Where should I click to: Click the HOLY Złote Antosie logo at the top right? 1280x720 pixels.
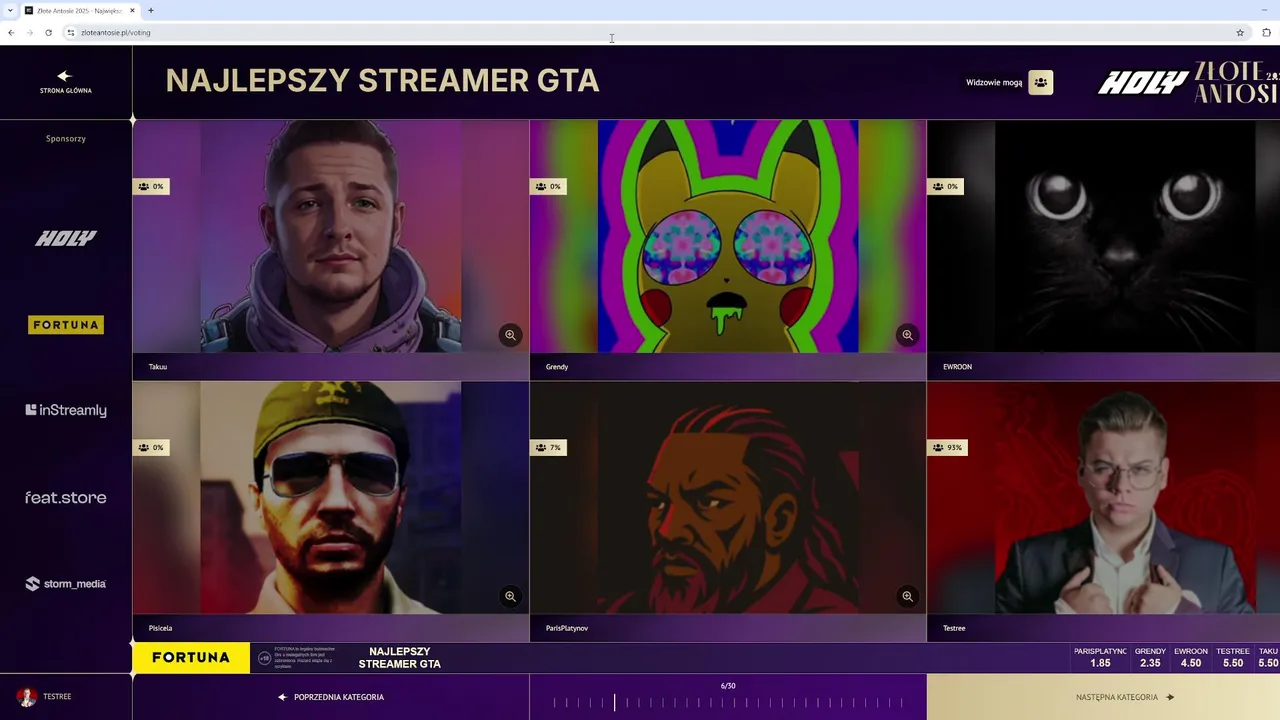pos(1188,83)
